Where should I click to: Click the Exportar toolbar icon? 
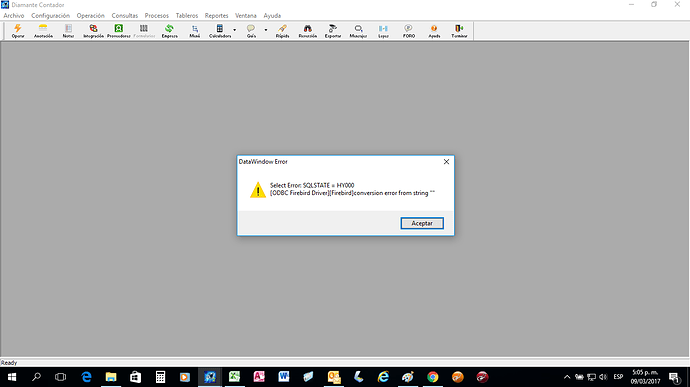click(333, 31)
